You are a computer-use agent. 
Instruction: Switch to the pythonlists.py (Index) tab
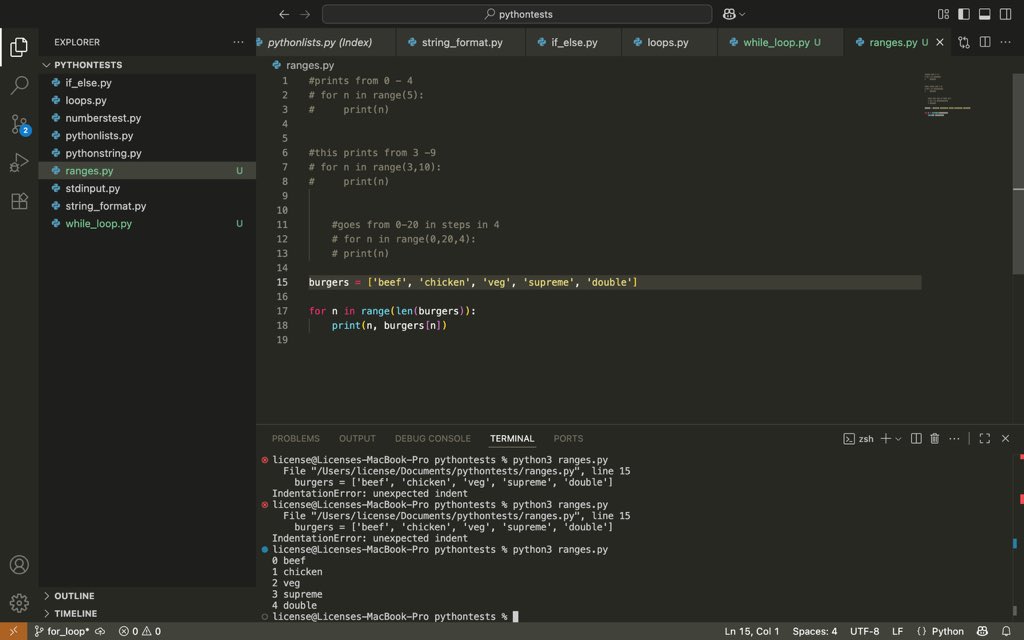(x=320, y=42)
